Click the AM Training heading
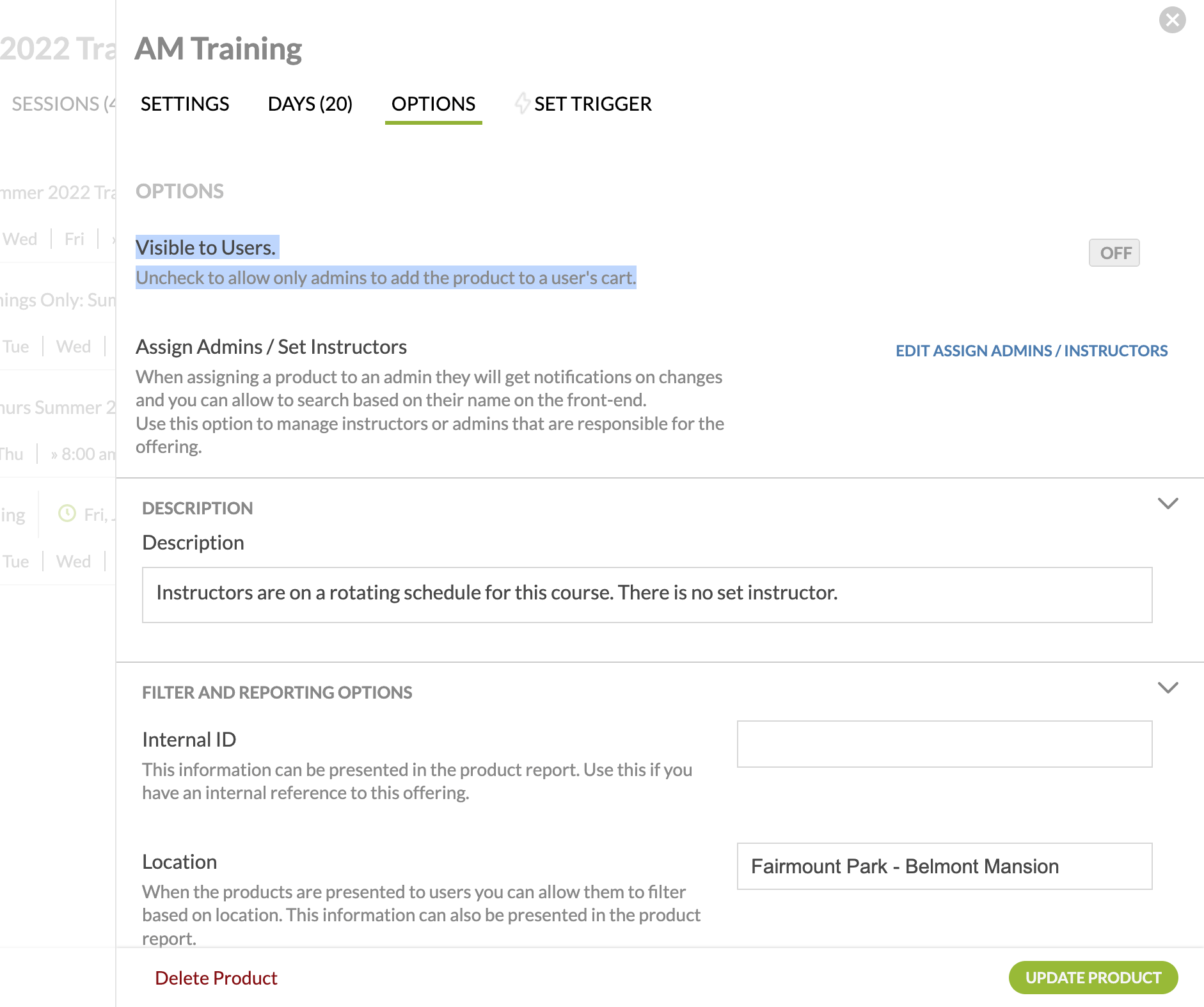The height and width of the screenshot is (1007, 1204). click(218, 49)
